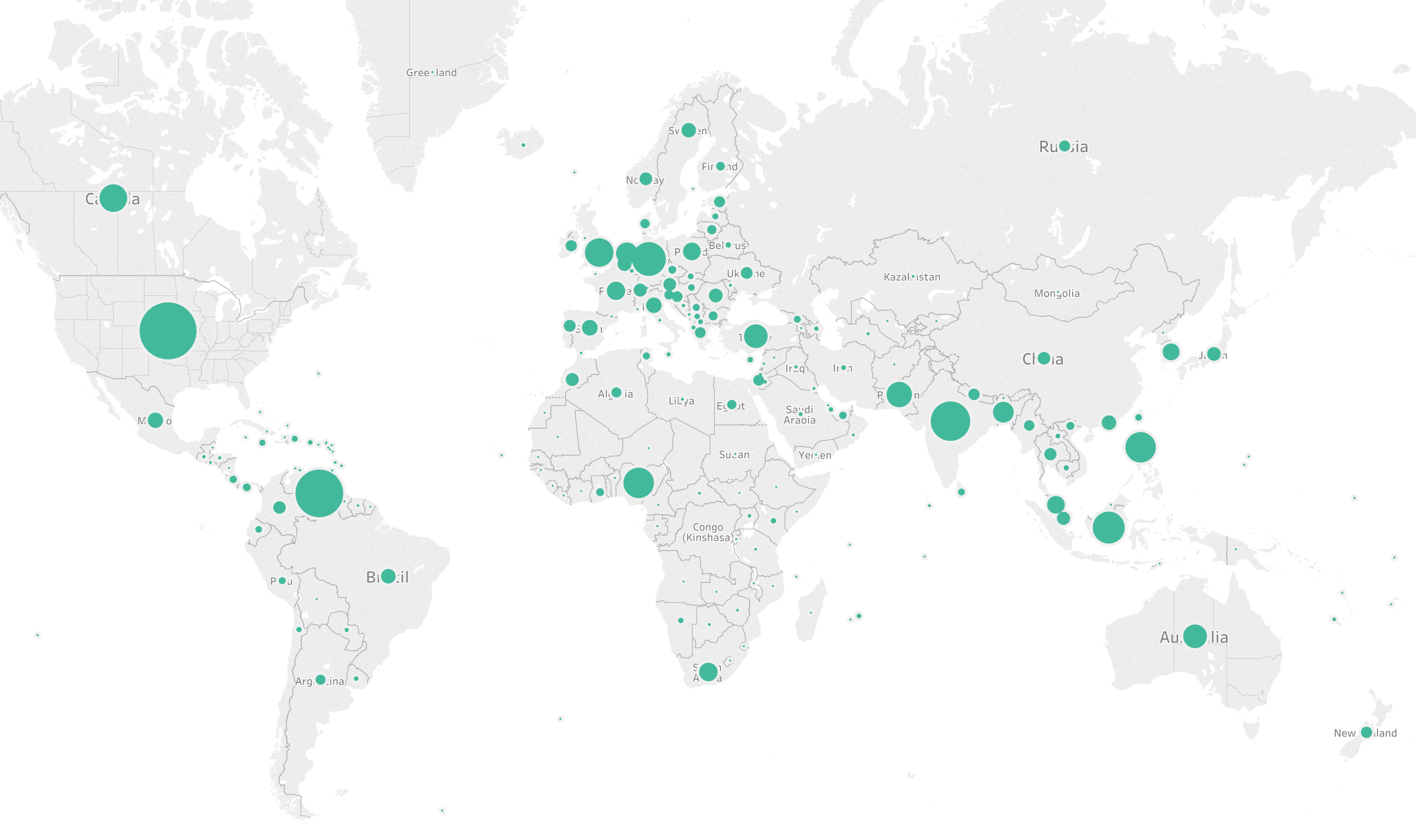
Task: Select the bubble over Sweden
Action: [x=688, y=130]
